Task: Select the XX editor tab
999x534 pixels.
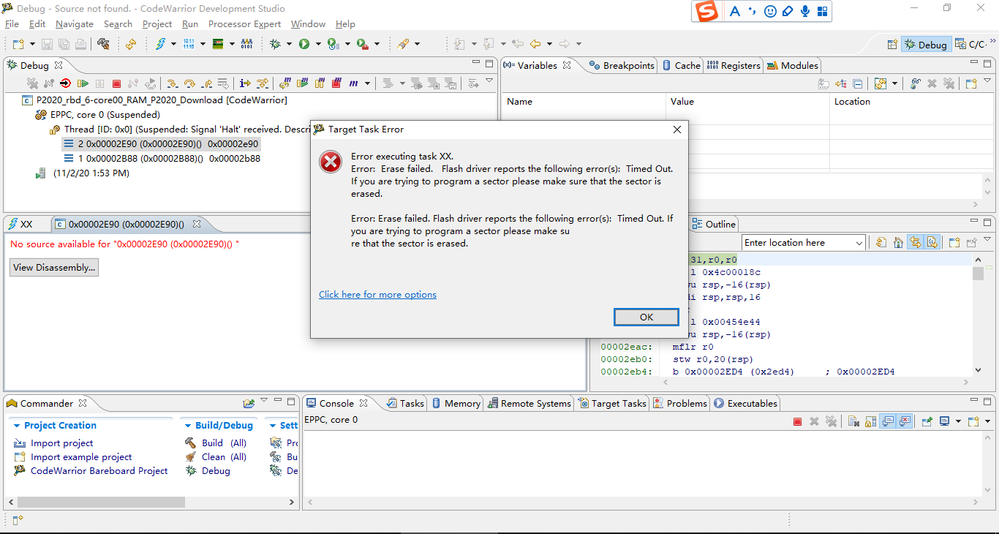Action: [21, 224]
